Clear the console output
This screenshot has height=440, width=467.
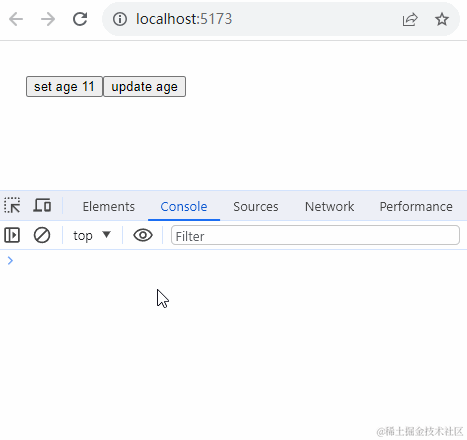[42, 235]
